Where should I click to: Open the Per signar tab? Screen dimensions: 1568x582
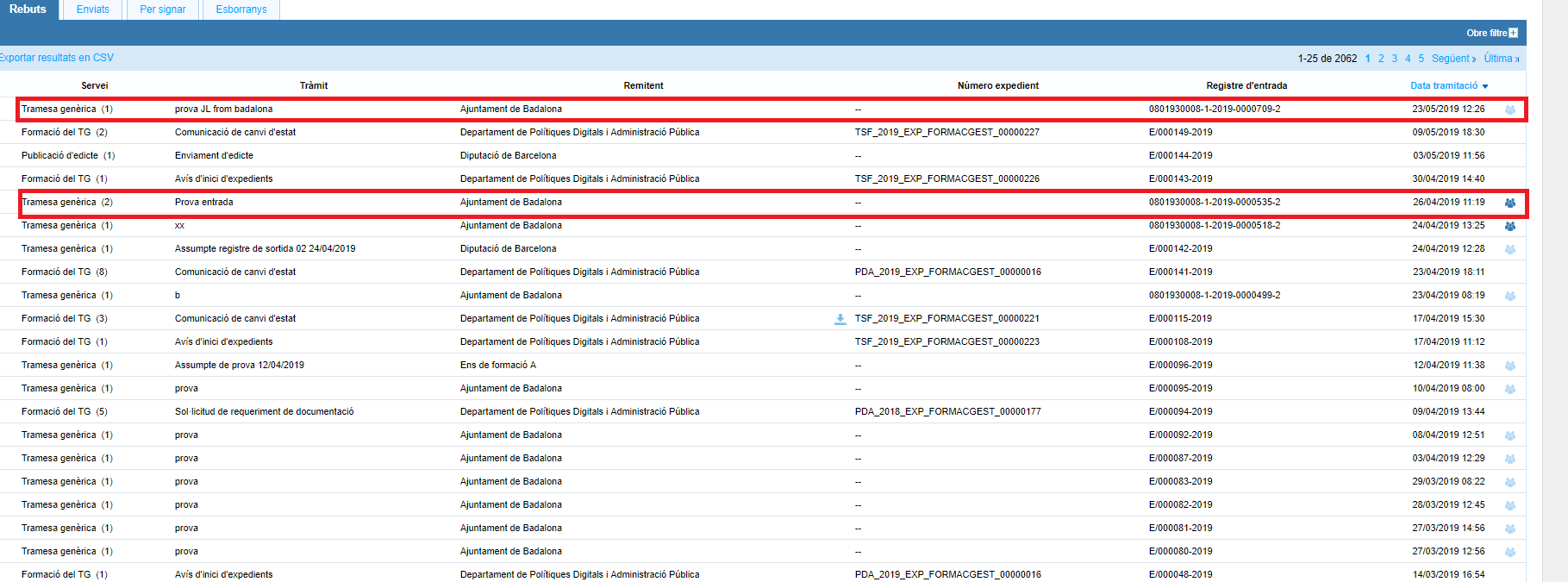click(163, 9)
